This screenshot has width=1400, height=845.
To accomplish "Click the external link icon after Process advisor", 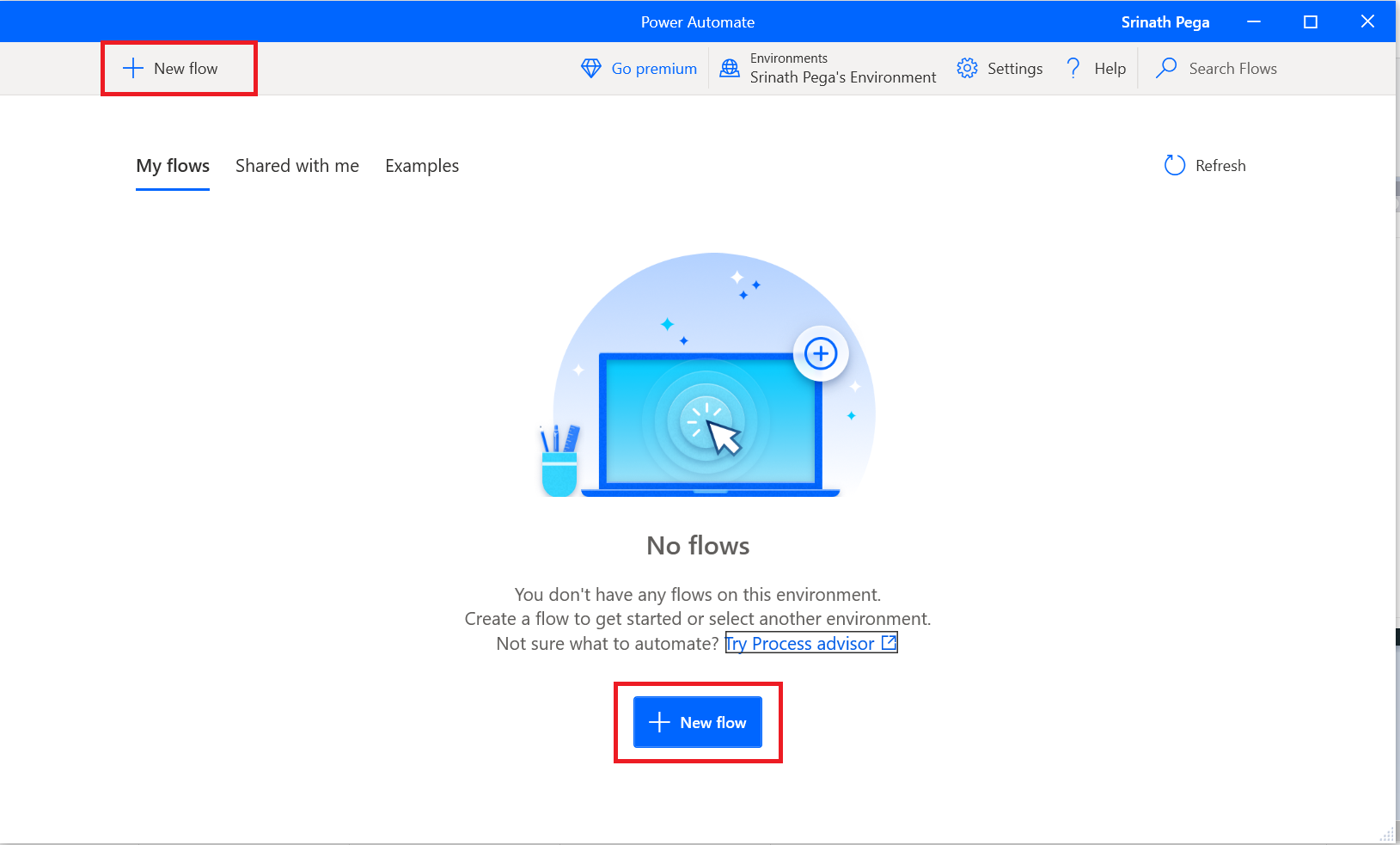I will tap(889, 643).
